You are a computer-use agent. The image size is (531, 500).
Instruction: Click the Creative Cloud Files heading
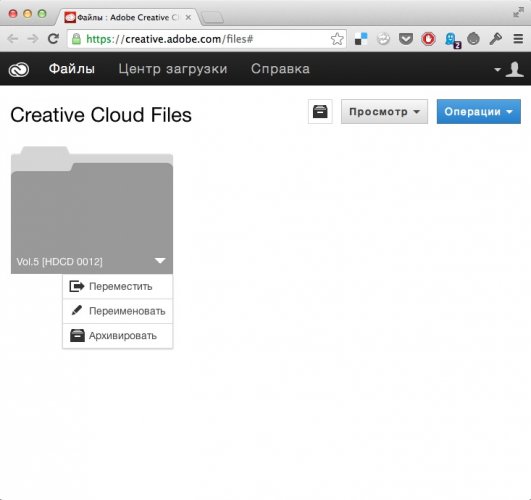click(x=101, y=115)
